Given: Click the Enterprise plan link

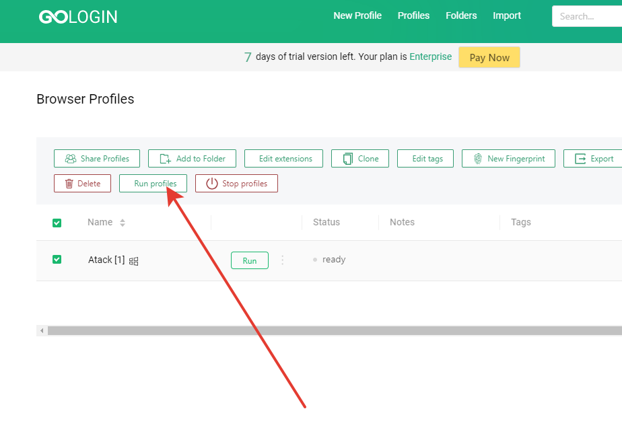Looking at the screenshot, I should [x=431, y=57].
